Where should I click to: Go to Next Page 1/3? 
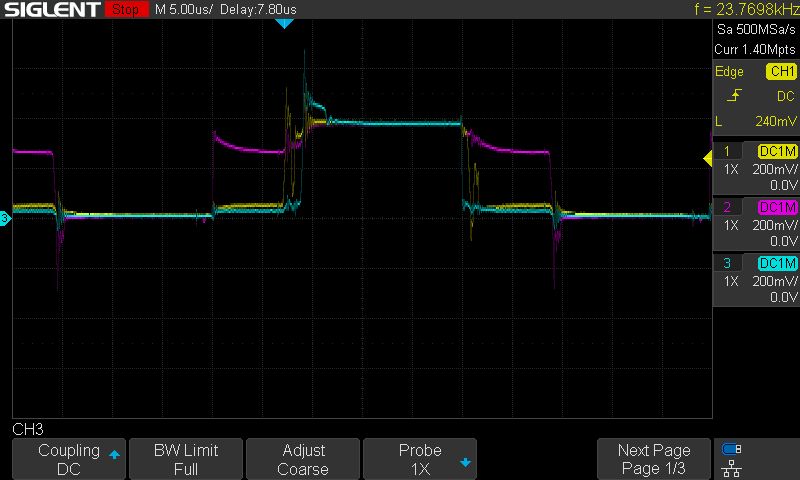click(x=654, y=459)
